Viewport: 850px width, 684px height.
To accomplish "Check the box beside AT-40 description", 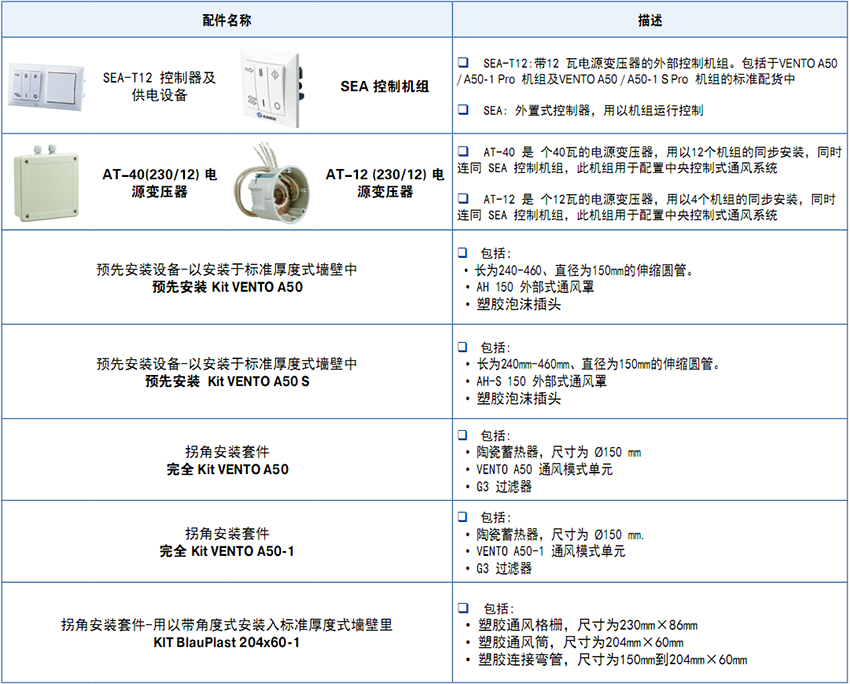I will (463, 152).
